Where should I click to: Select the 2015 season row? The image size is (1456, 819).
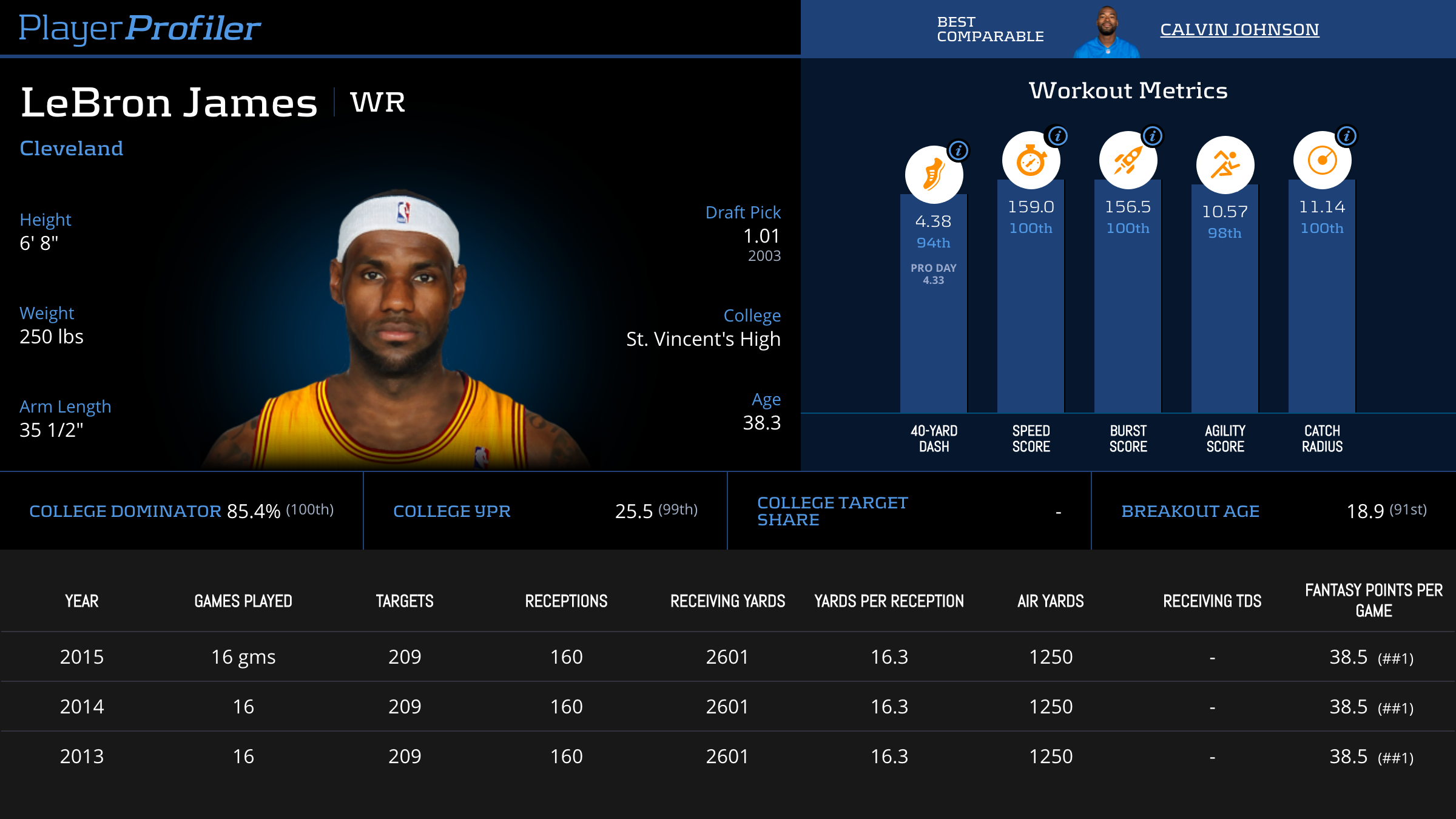(x=727, y=657)
